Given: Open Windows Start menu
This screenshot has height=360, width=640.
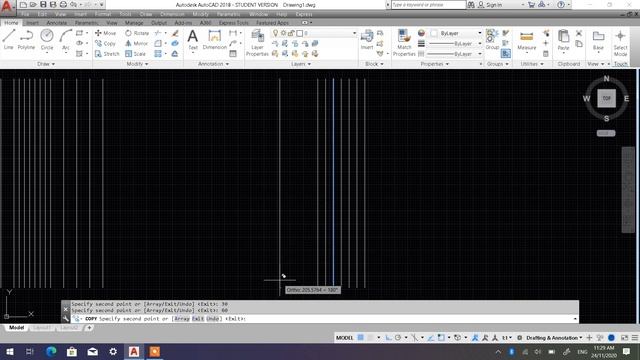Looking at the screenshot, I should [9, 351].
